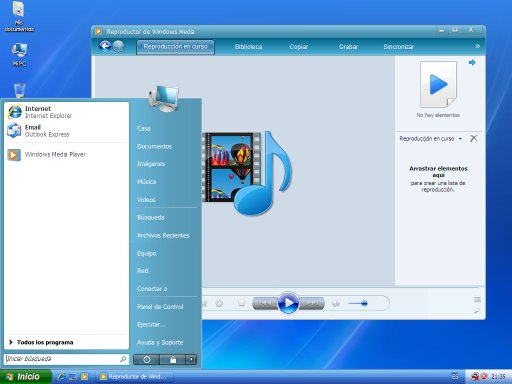
Task: Click the forward arrow next to back
Action: (x=118, y=46)
